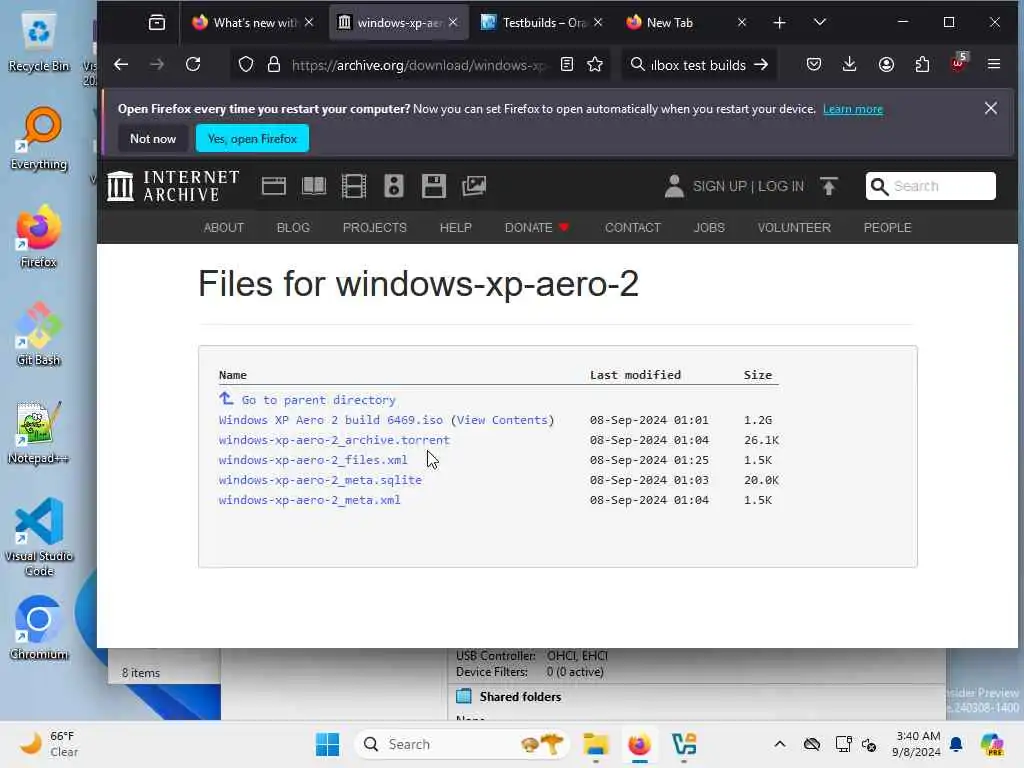Click Yes, open Firefox button
This screenshot has height=768, width=1024.
pos(252,138)
